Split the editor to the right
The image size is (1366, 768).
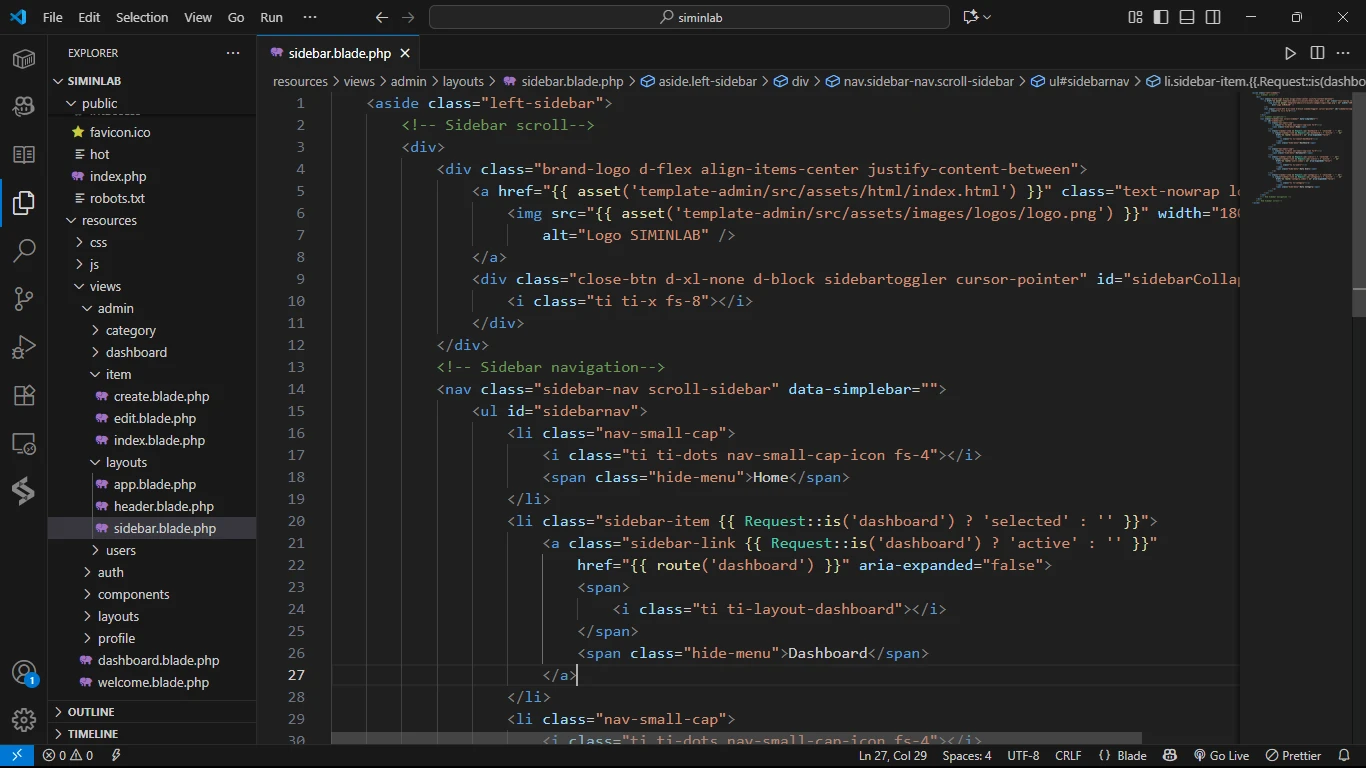(1317, 53)
